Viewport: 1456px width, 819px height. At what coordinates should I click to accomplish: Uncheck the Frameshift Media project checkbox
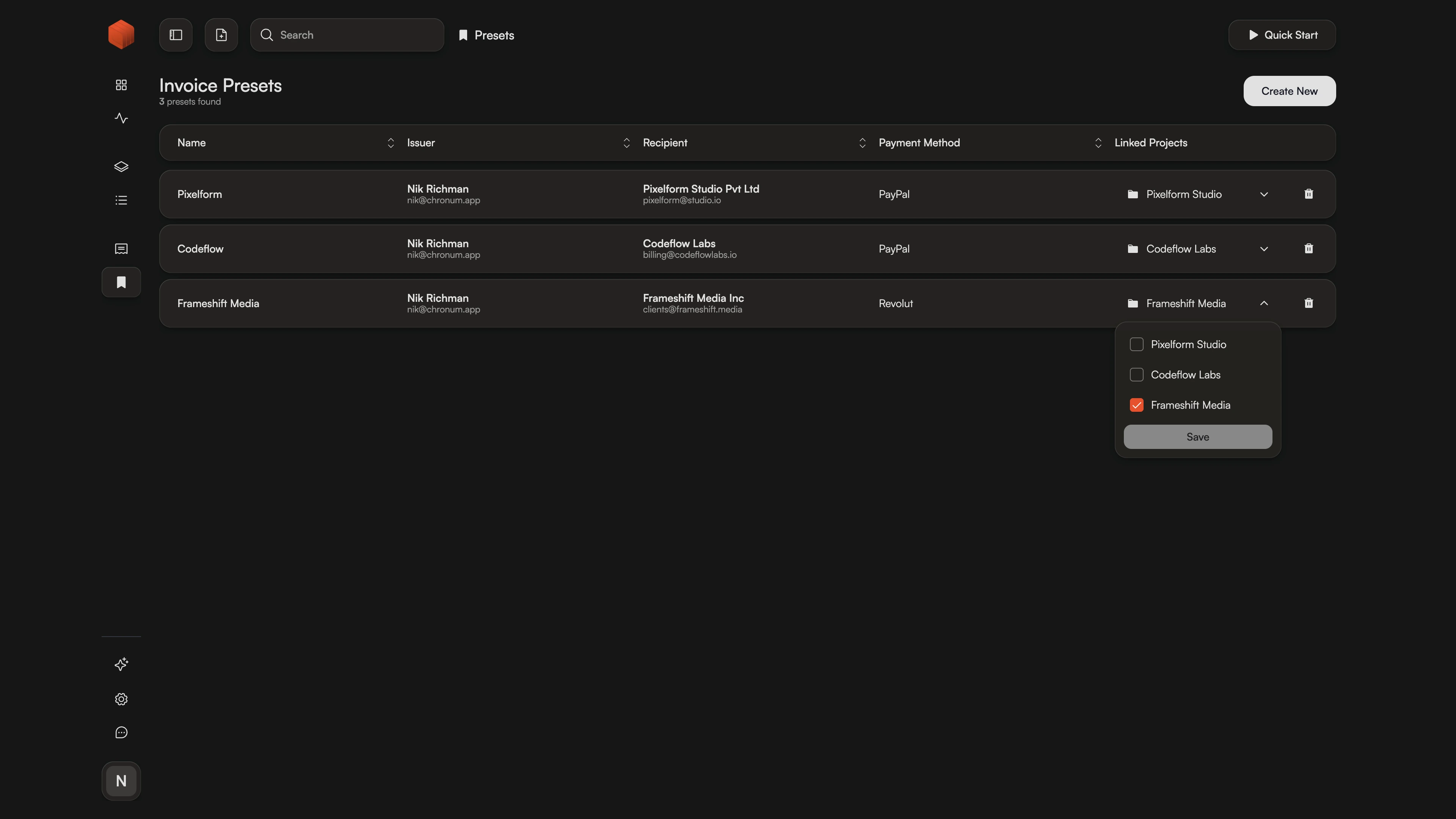[x=1137, y=405]
